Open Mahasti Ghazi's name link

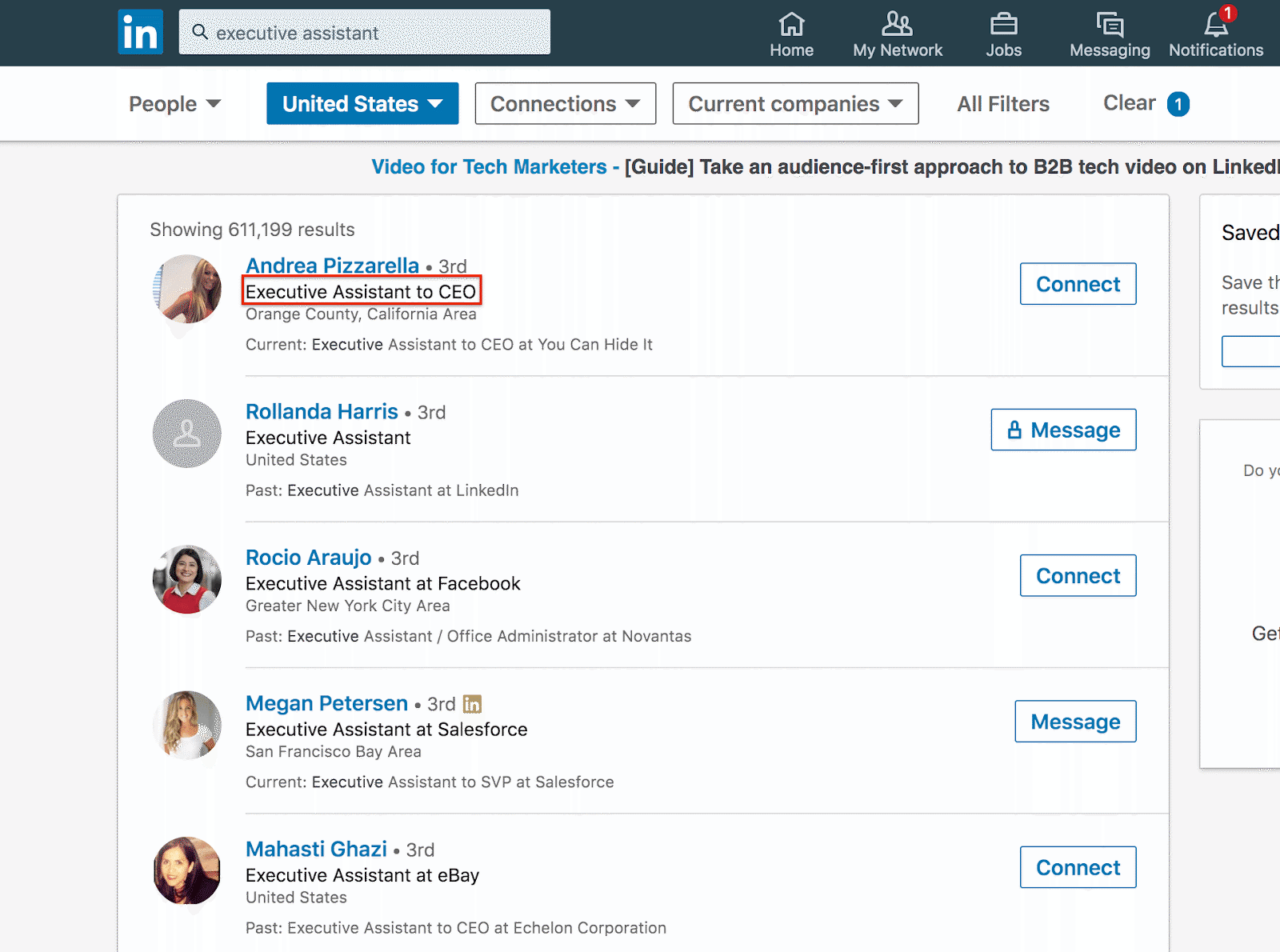(316, 849)
